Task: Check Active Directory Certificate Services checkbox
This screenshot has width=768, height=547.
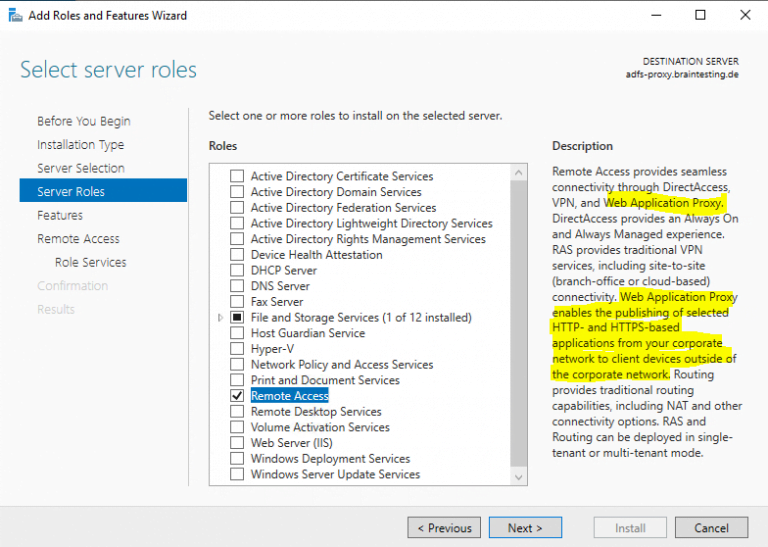Action: tap(237, 176)
